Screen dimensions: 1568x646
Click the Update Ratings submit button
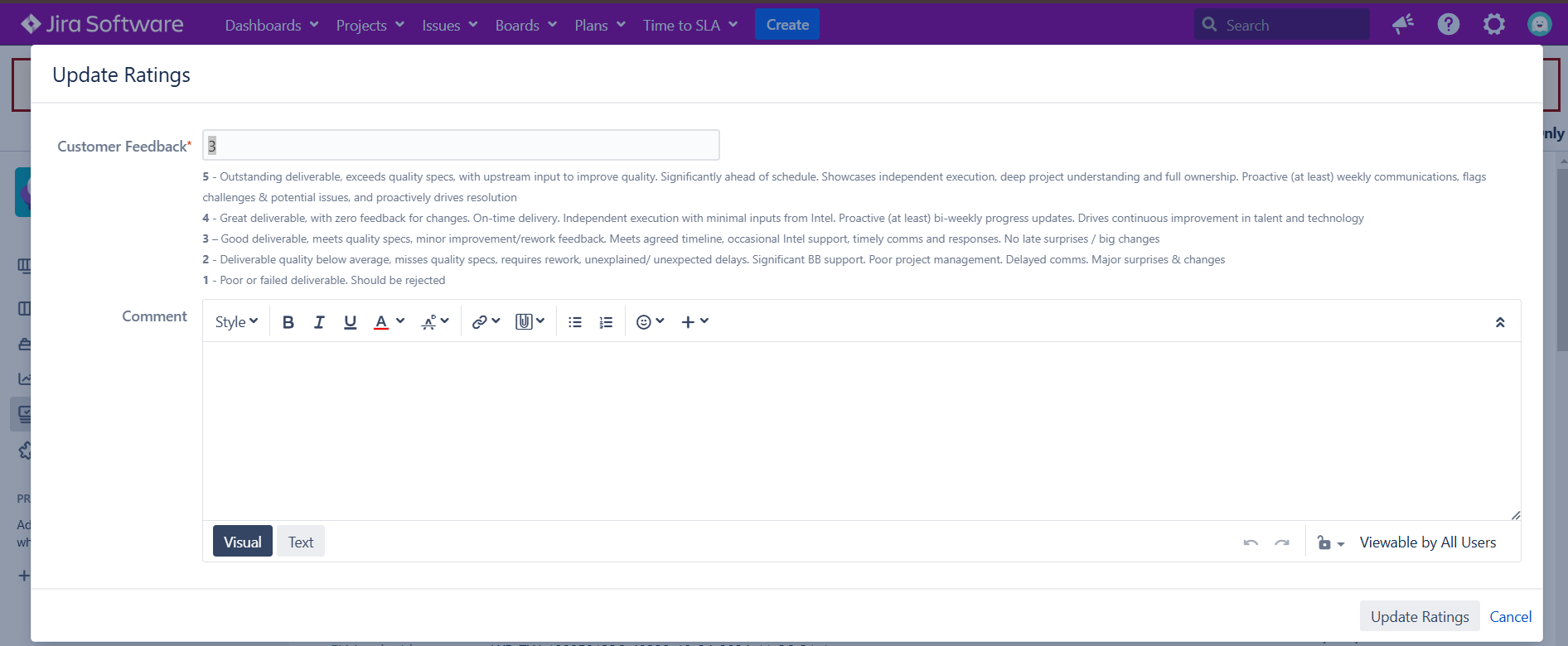(1420, 616)
